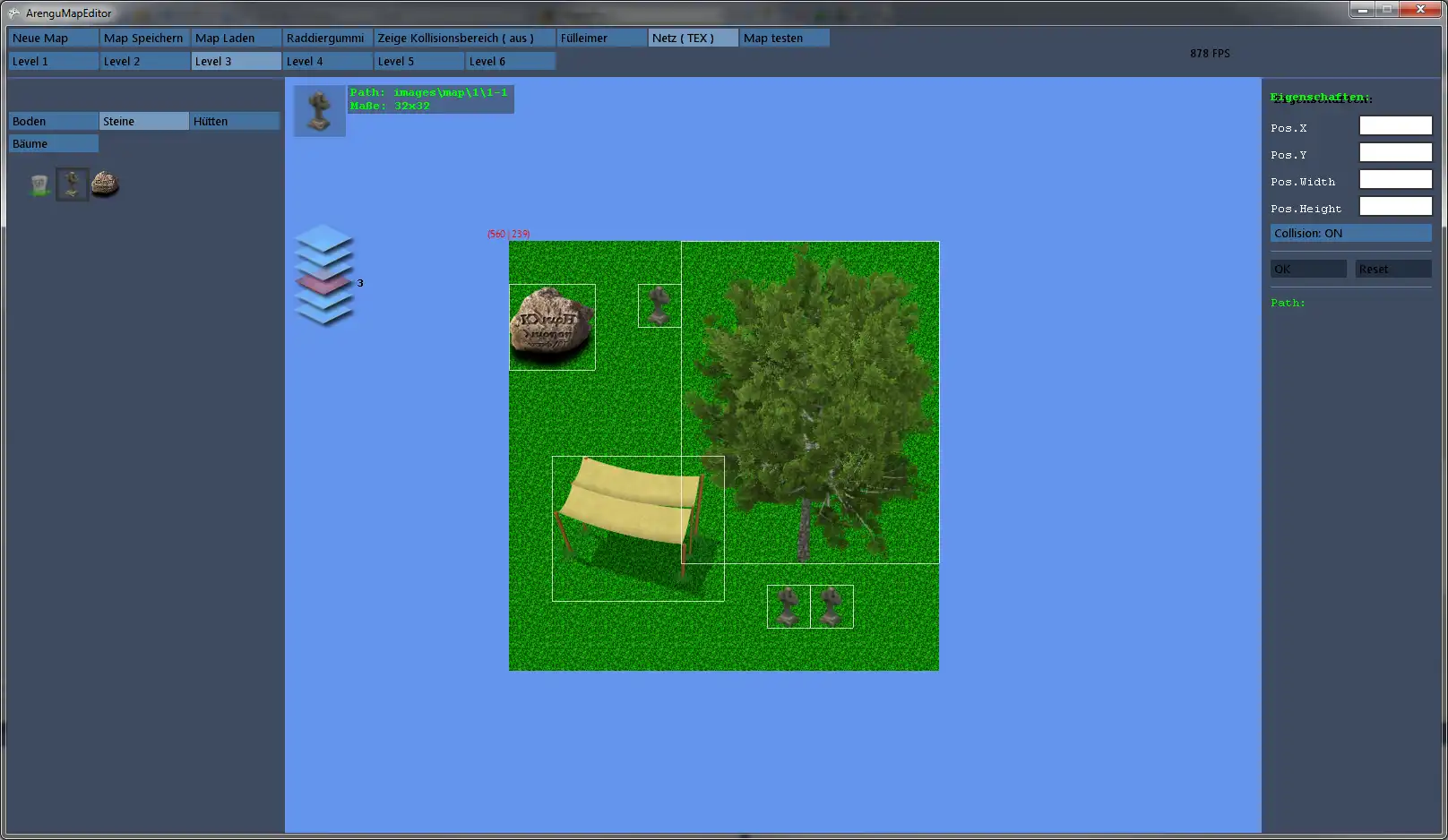Activate the Raddiergummi eraser tool
This screenshot has width=1448, height=840.
(328, 38)
